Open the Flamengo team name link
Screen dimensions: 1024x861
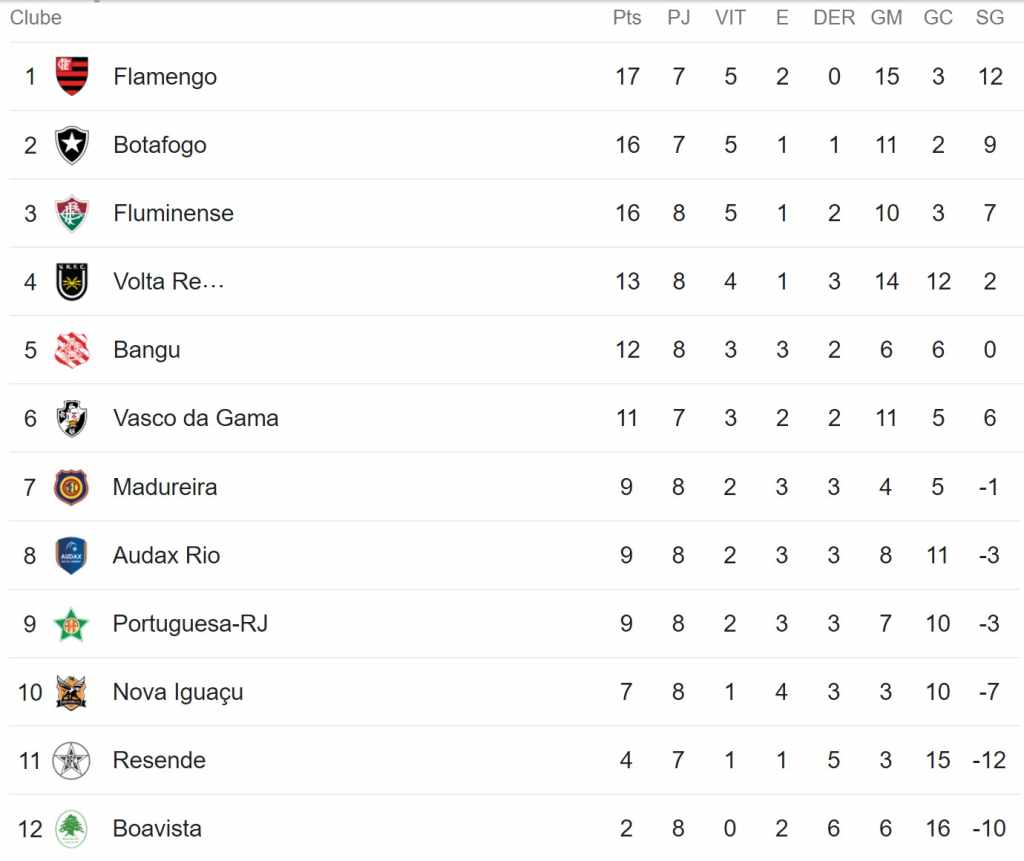[x=165, y=76]
